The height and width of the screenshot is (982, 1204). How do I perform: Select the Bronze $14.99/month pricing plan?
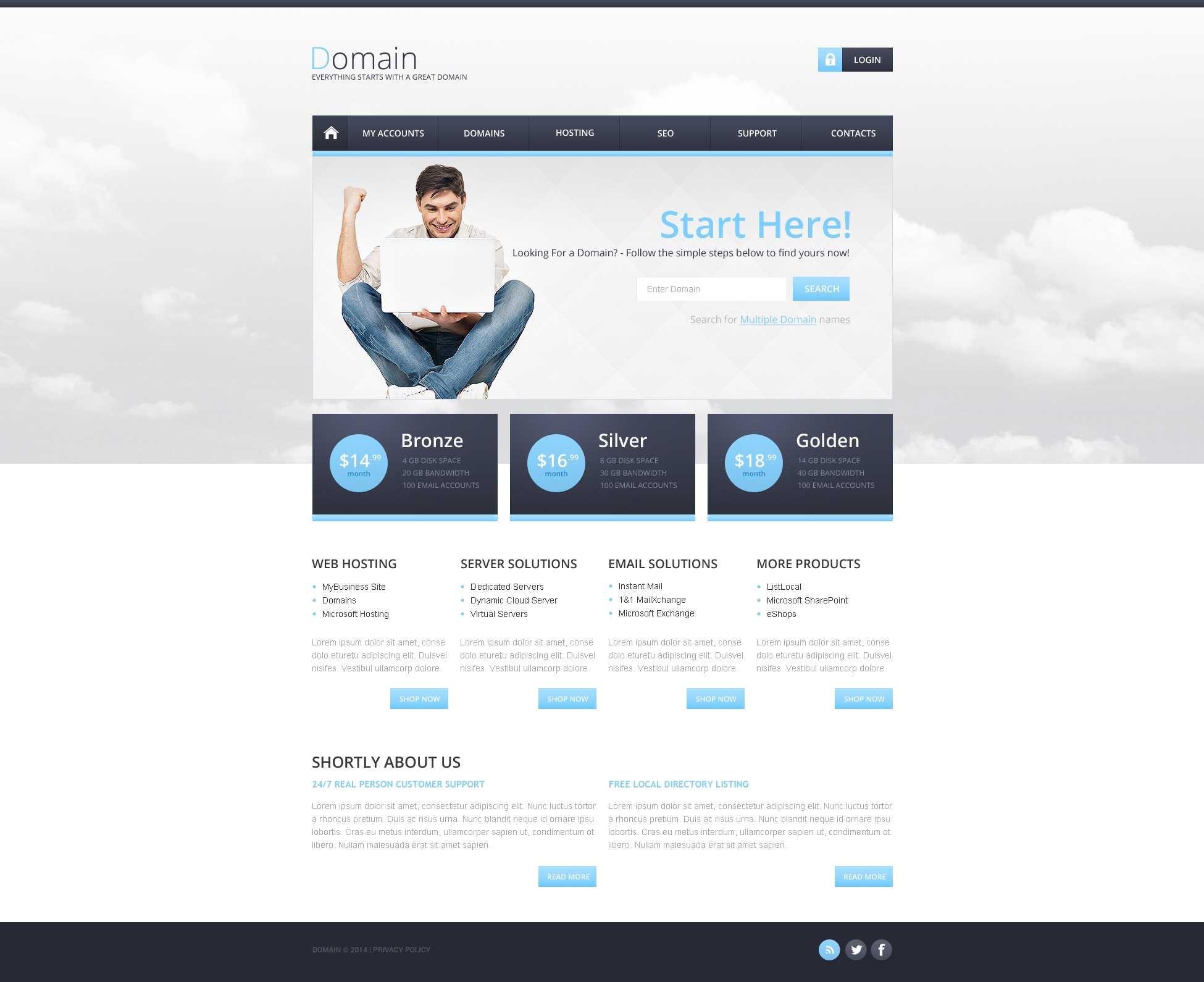pyautogui.click(x=405, y=465)
